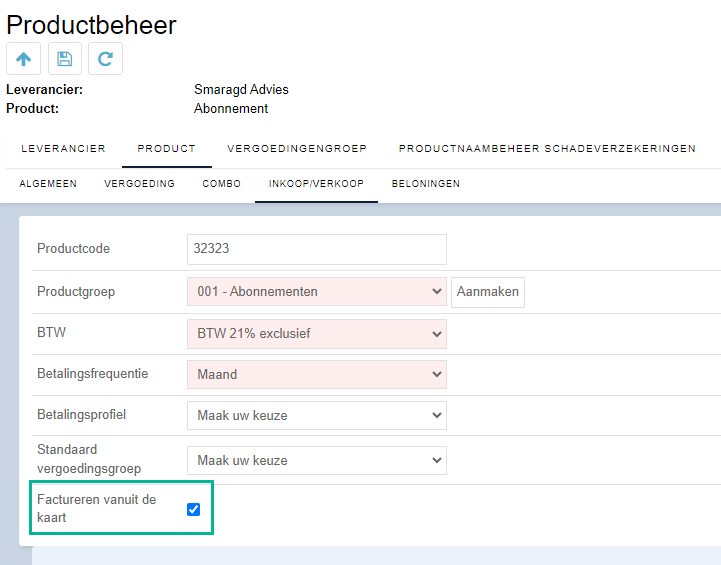Switch to the Leverancier tab

pos(63,148)
